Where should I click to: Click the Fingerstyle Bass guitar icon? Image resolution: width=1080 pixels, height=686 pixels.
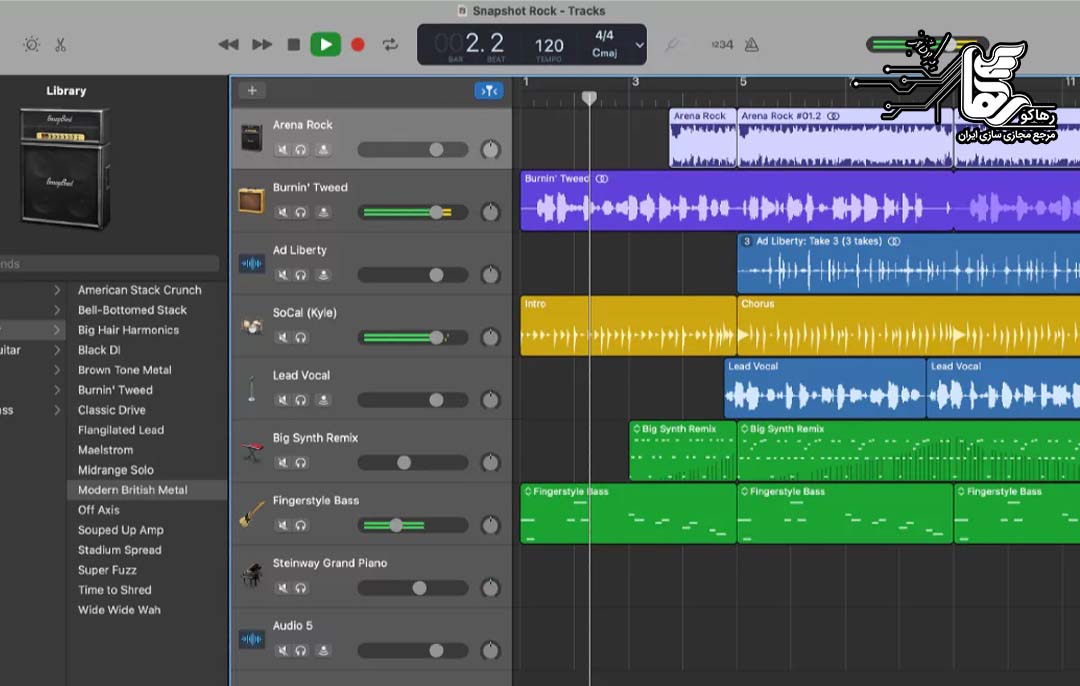tap(251, 514)
